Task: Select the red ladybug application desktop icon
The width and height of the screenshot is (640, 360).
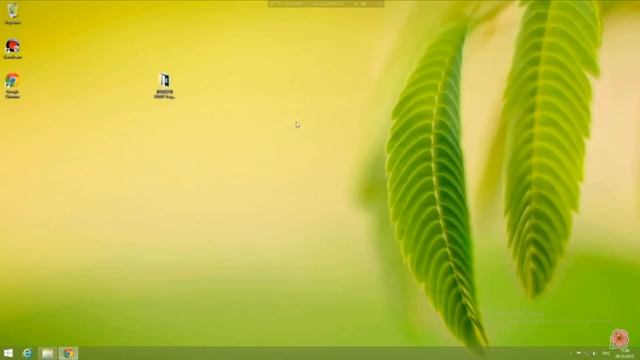Action: tap(13, 49)
